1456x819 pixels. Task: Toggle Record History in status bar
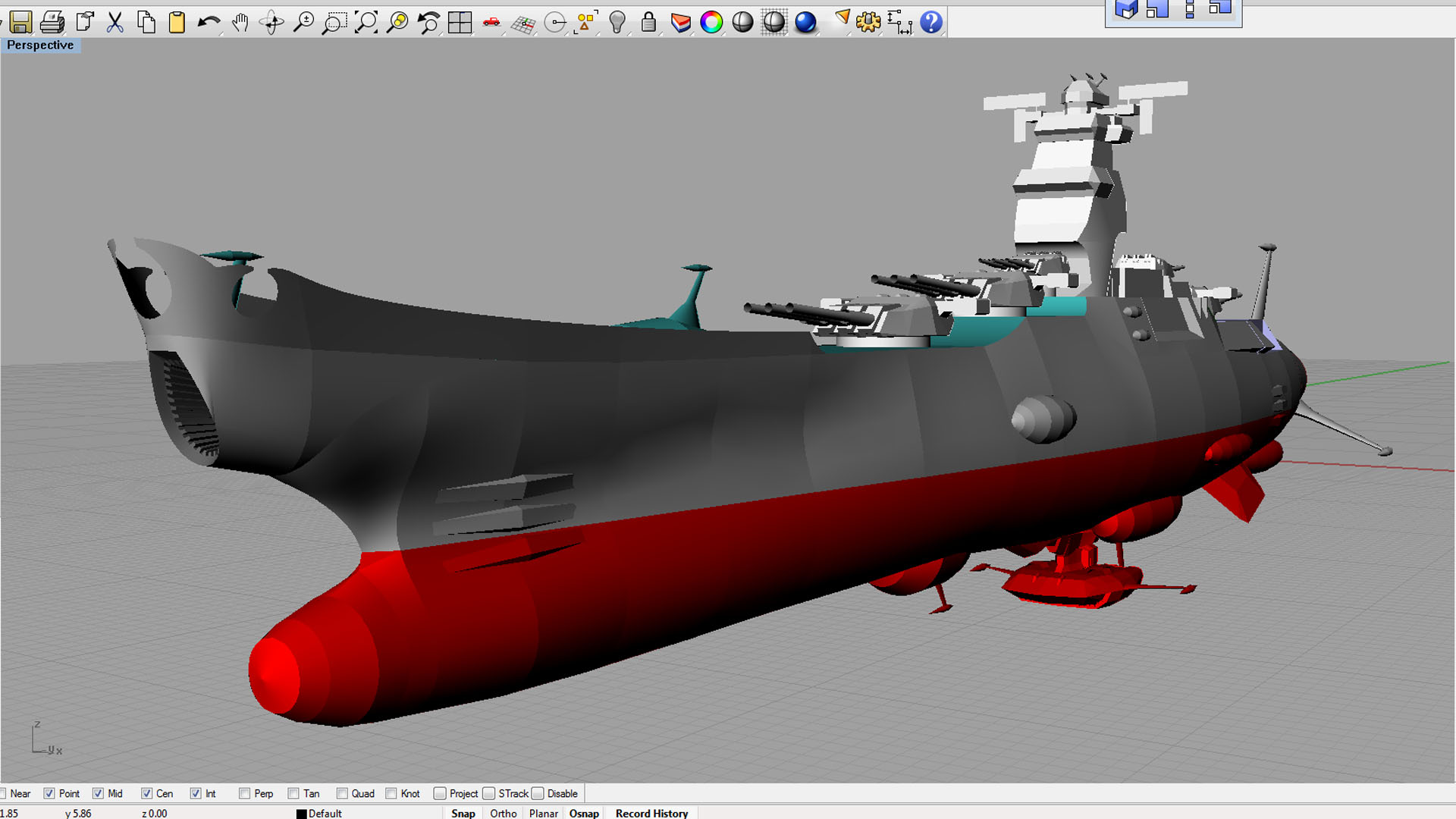click(652, 813)
